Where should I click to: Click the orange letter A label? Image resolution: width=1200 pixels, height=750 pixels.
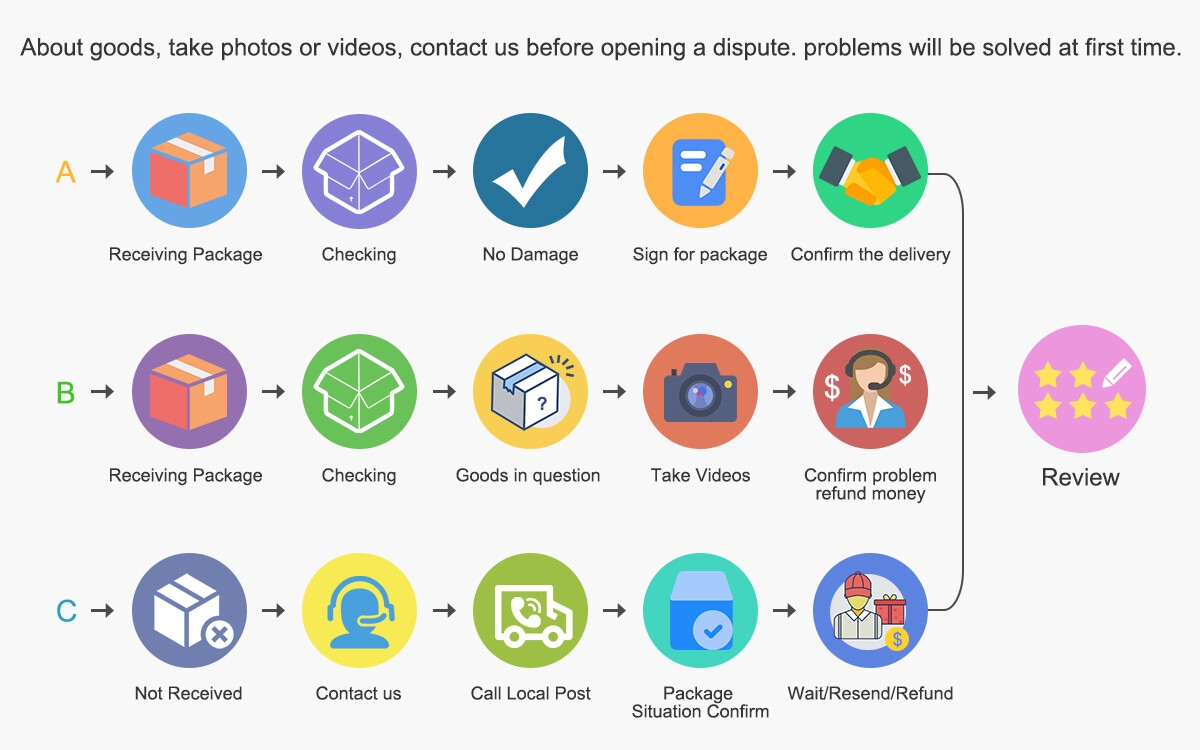click(x=66, y=172)
